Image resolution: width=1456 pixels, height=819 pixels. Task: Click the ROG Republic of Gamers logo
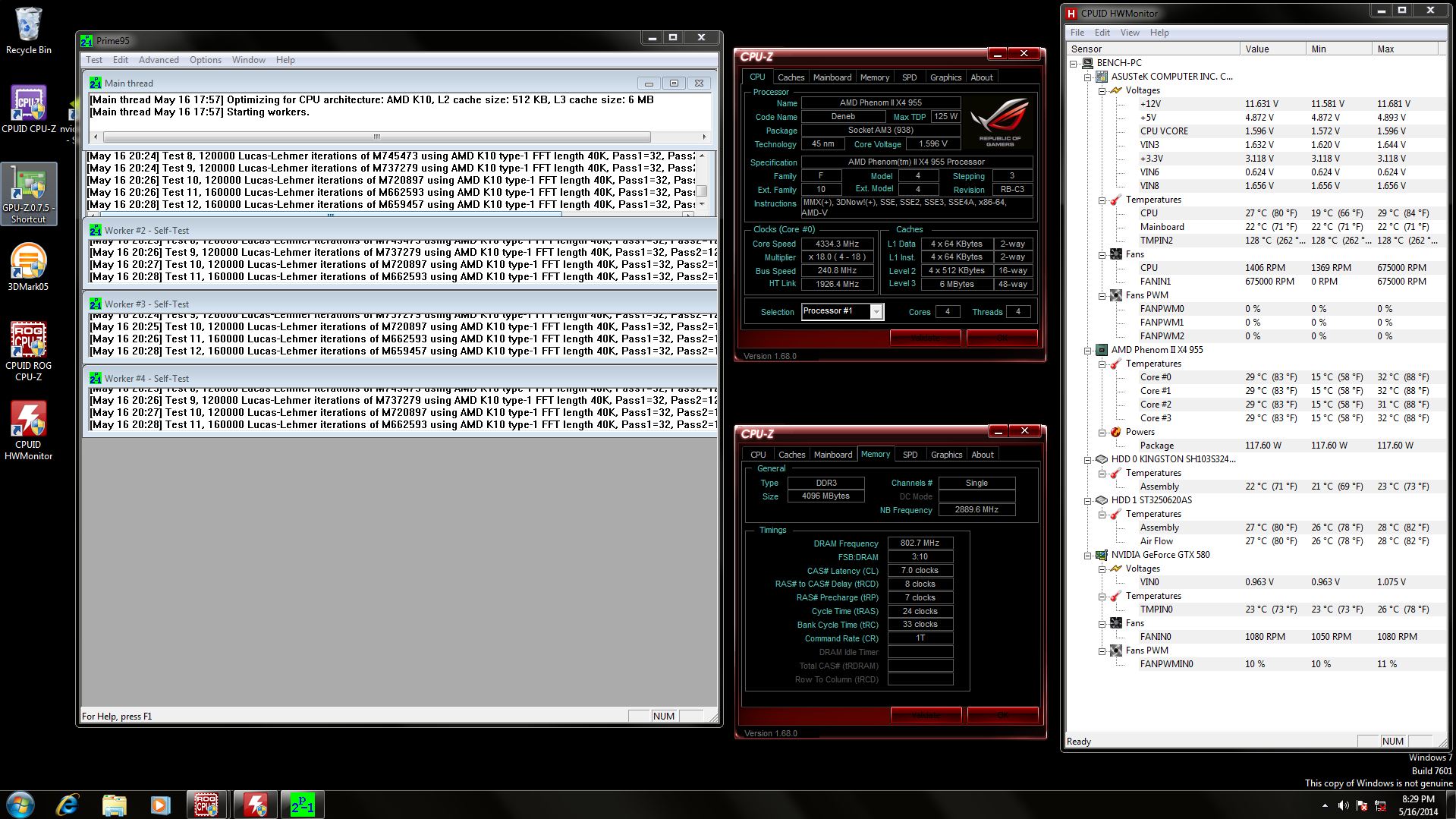click(1000, 121)
